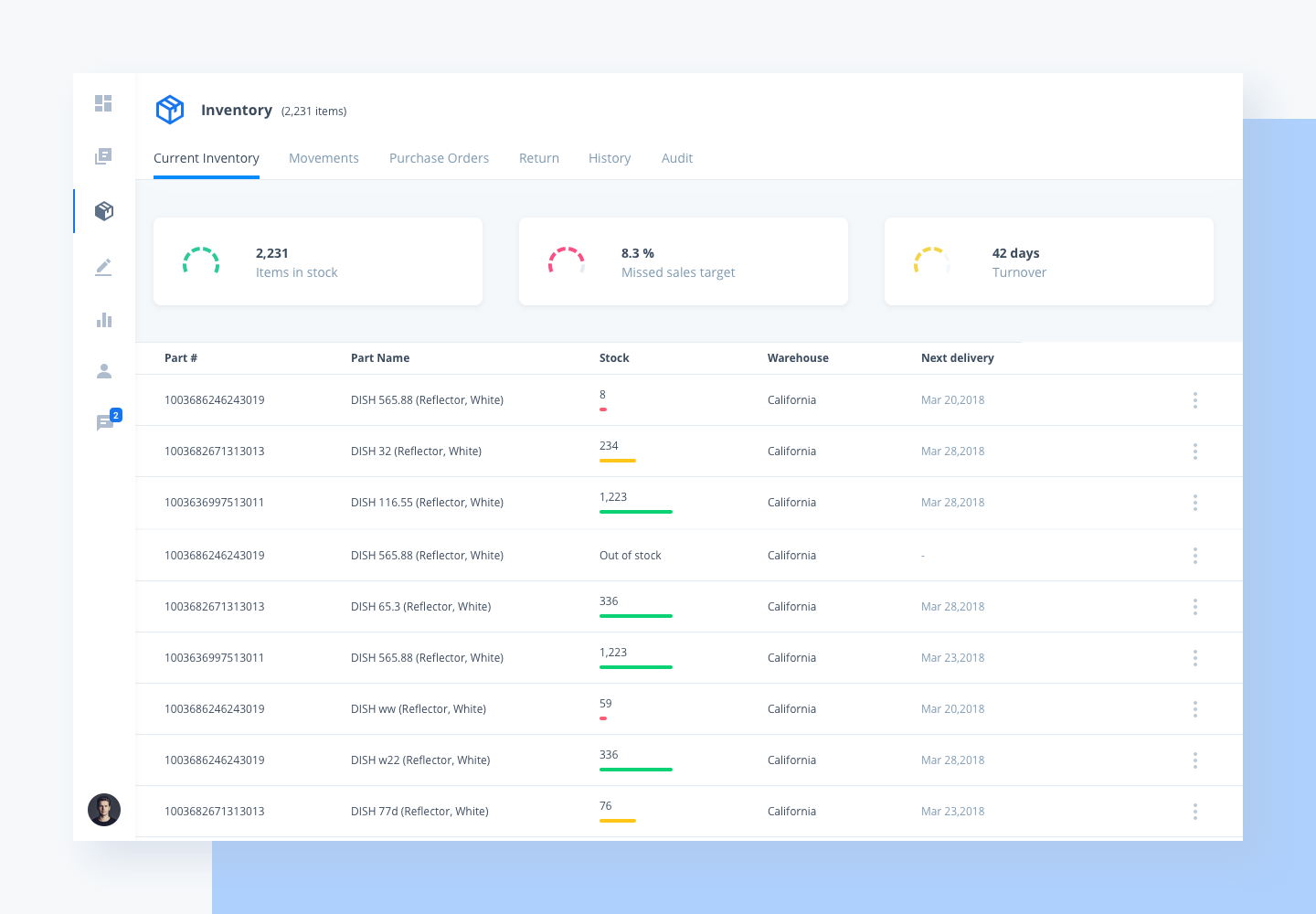Screen dimensions: 1316x914
Task: Select the Missed sales target card
Action: point(684,261)
